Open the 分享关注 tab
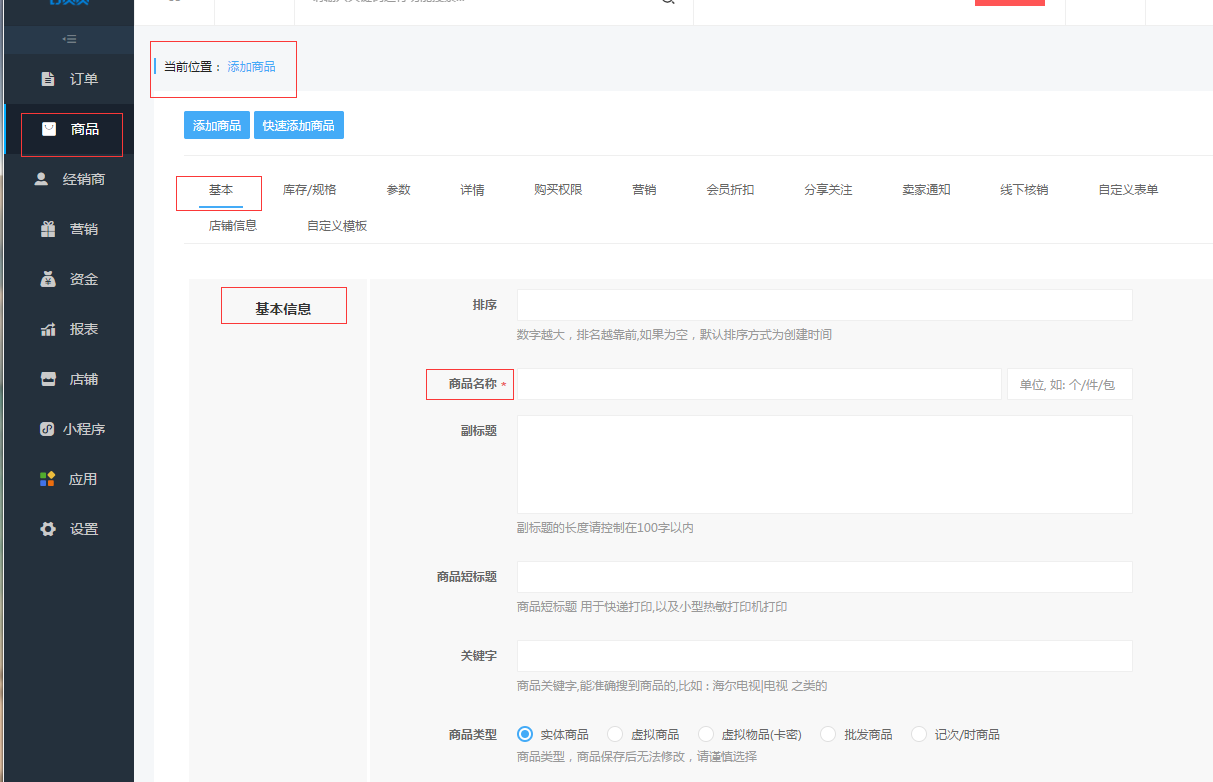Image resolution: width=1213 pixels, height=782 pixels. [829, 190]
